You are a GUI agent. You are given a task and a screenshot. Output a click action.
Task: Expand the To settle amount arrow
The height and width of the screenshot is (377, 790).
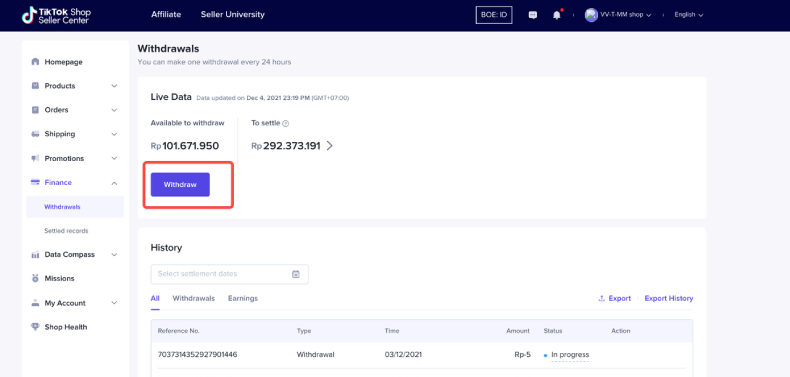click(x=330, y=146)
